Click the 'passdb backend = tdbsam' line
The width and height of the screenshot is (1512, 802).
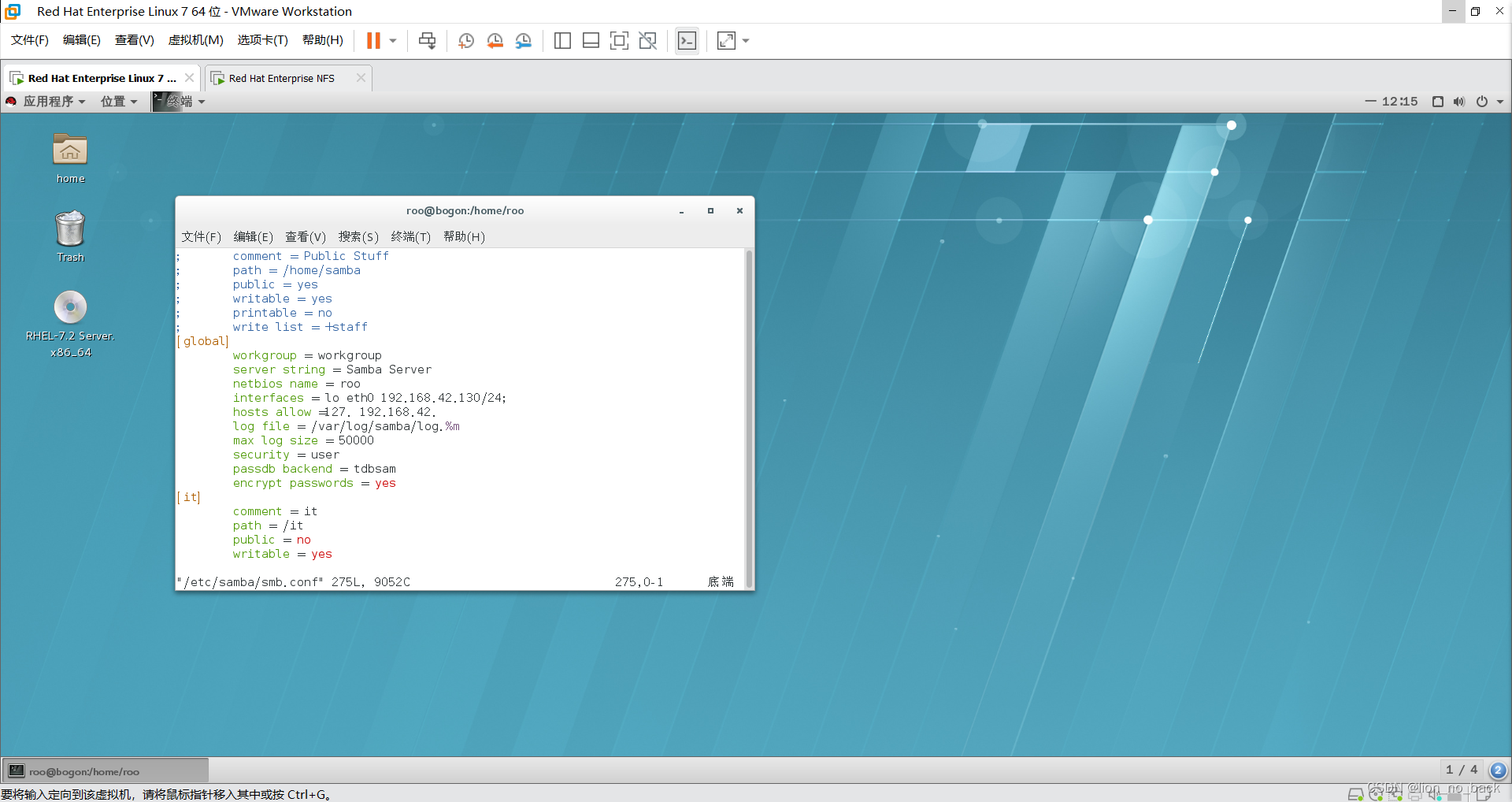[x=314, y=469]
